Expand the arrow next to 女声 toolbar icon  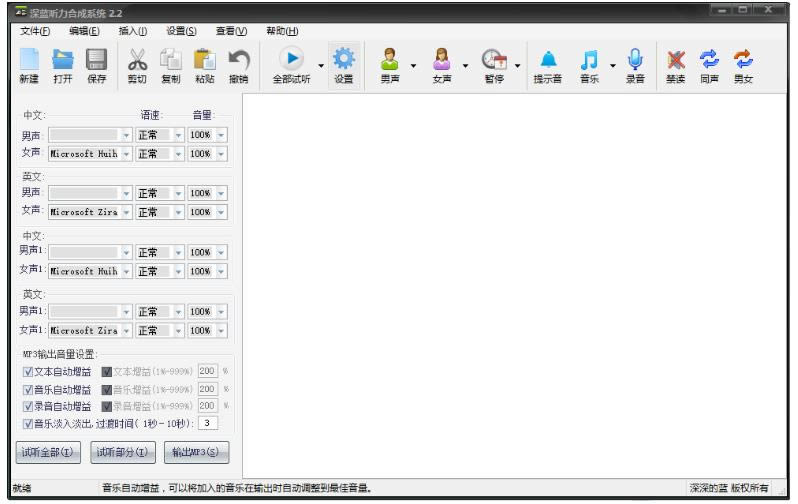pos(465,66)
